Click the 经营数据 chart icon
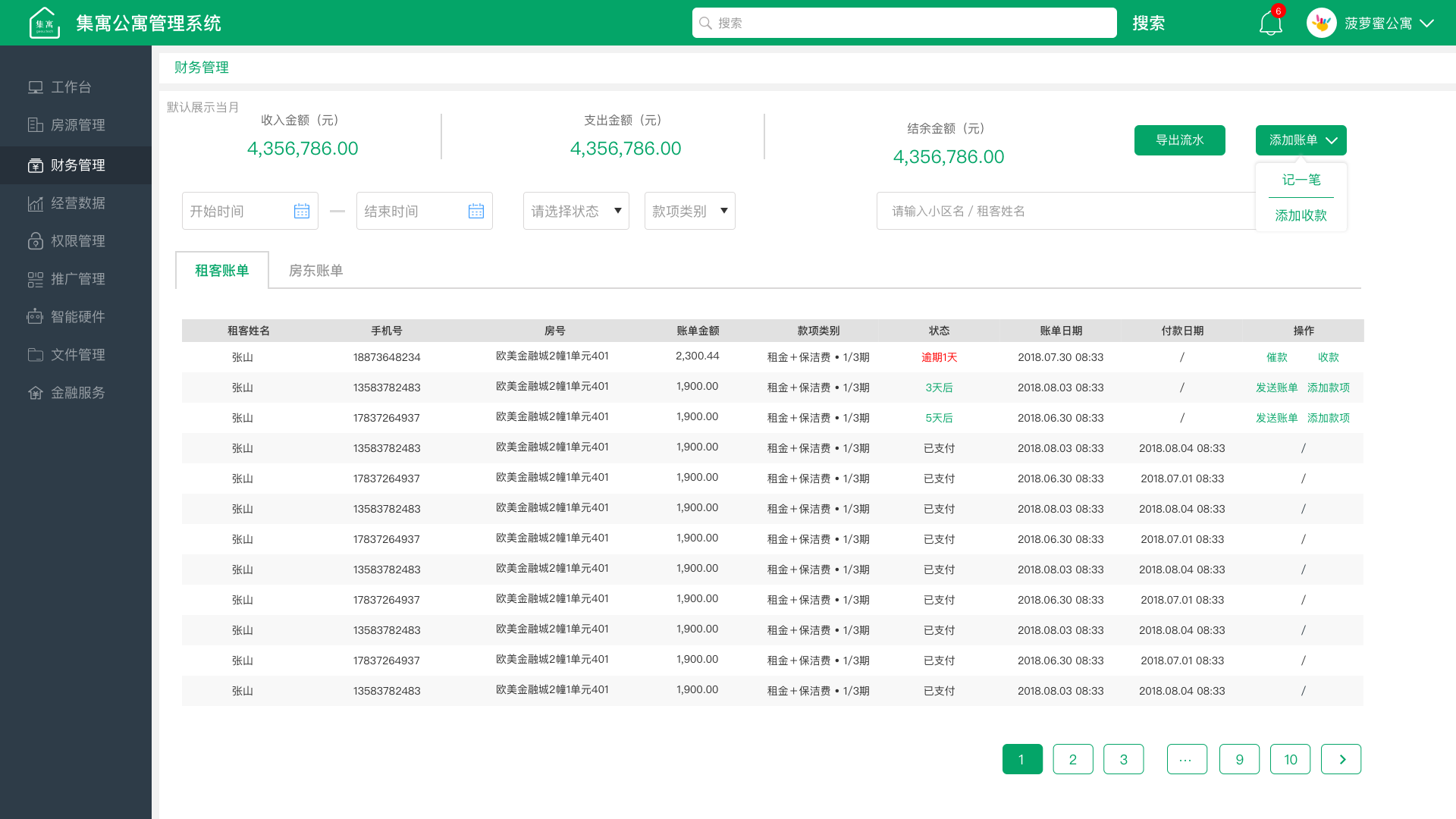1456x819 pixels. (36, 203)
